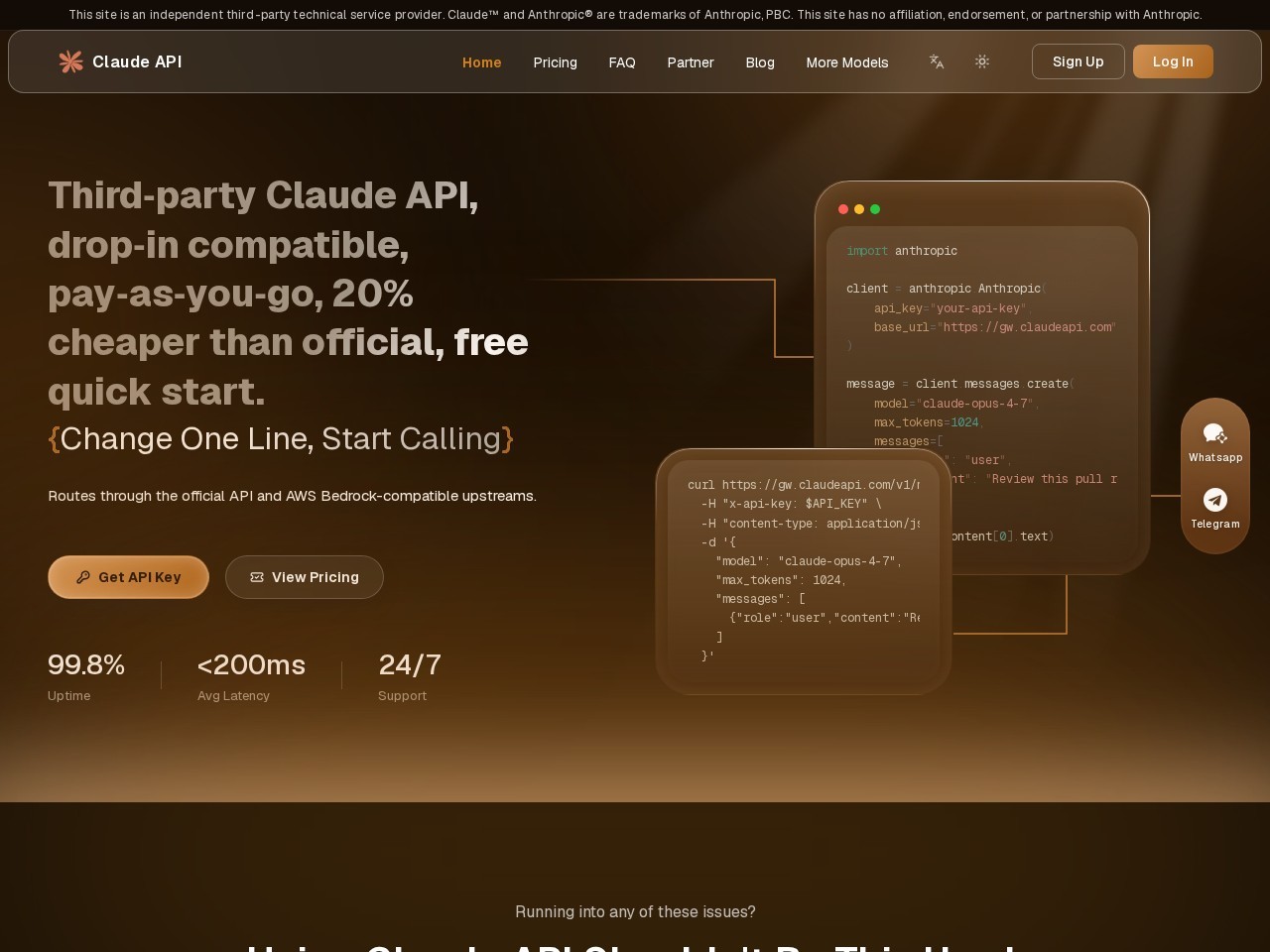This screenshot has height=952, width=1270.
Task: Open the language translation icon
Action: click(937, 61)
